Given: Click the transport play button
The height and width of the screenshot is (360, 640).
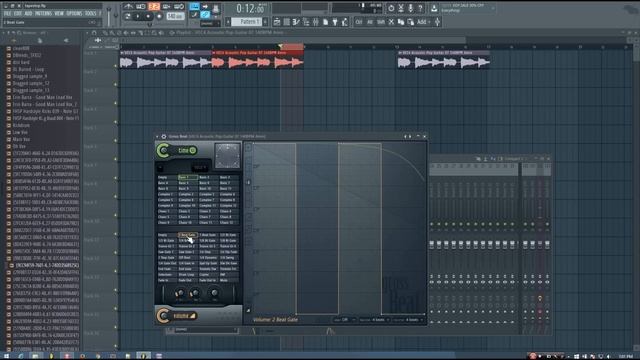Looking at the screenshot, I should 138,16.
